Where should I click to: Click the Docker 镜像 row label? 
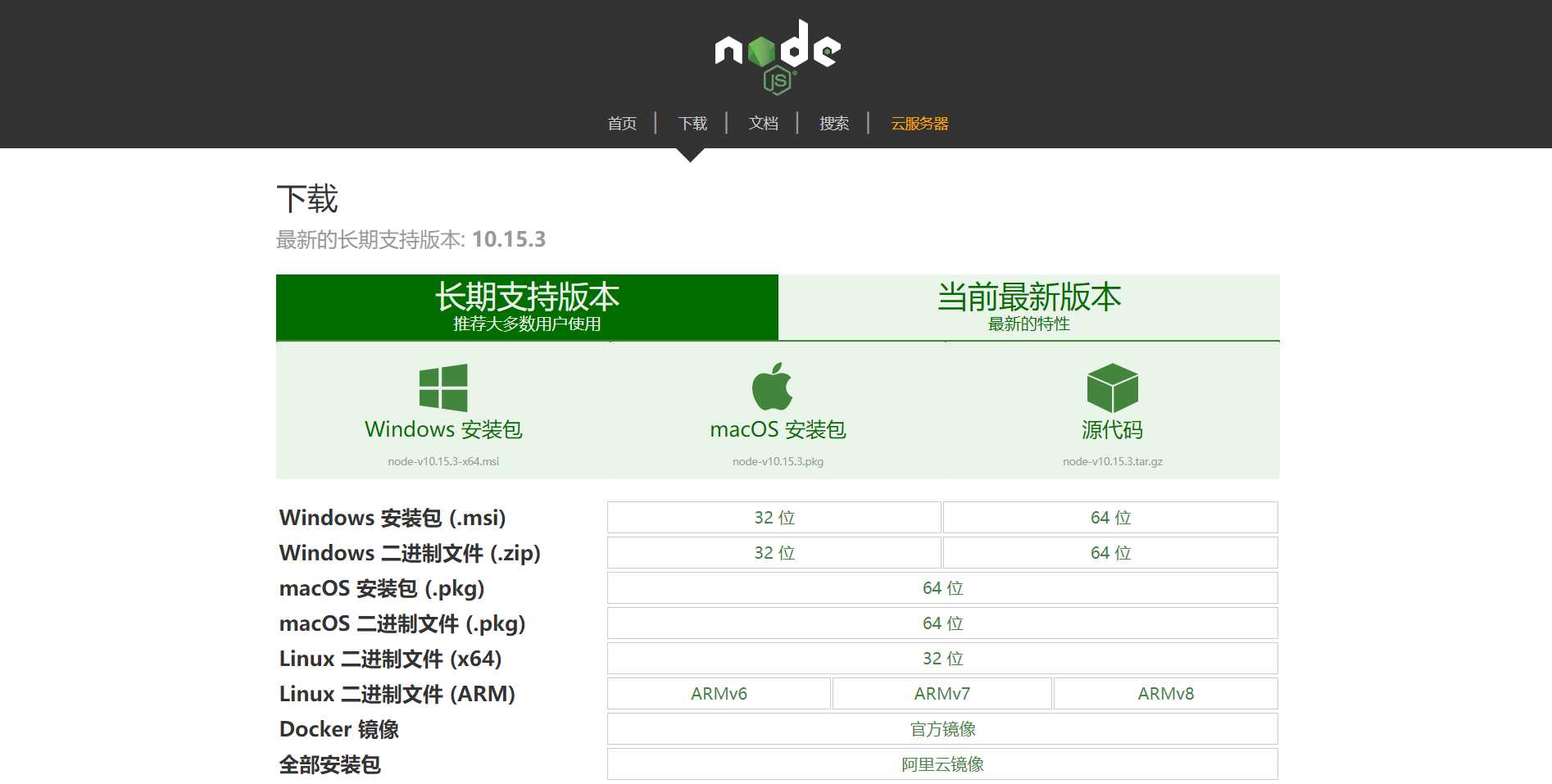[339, 729]
